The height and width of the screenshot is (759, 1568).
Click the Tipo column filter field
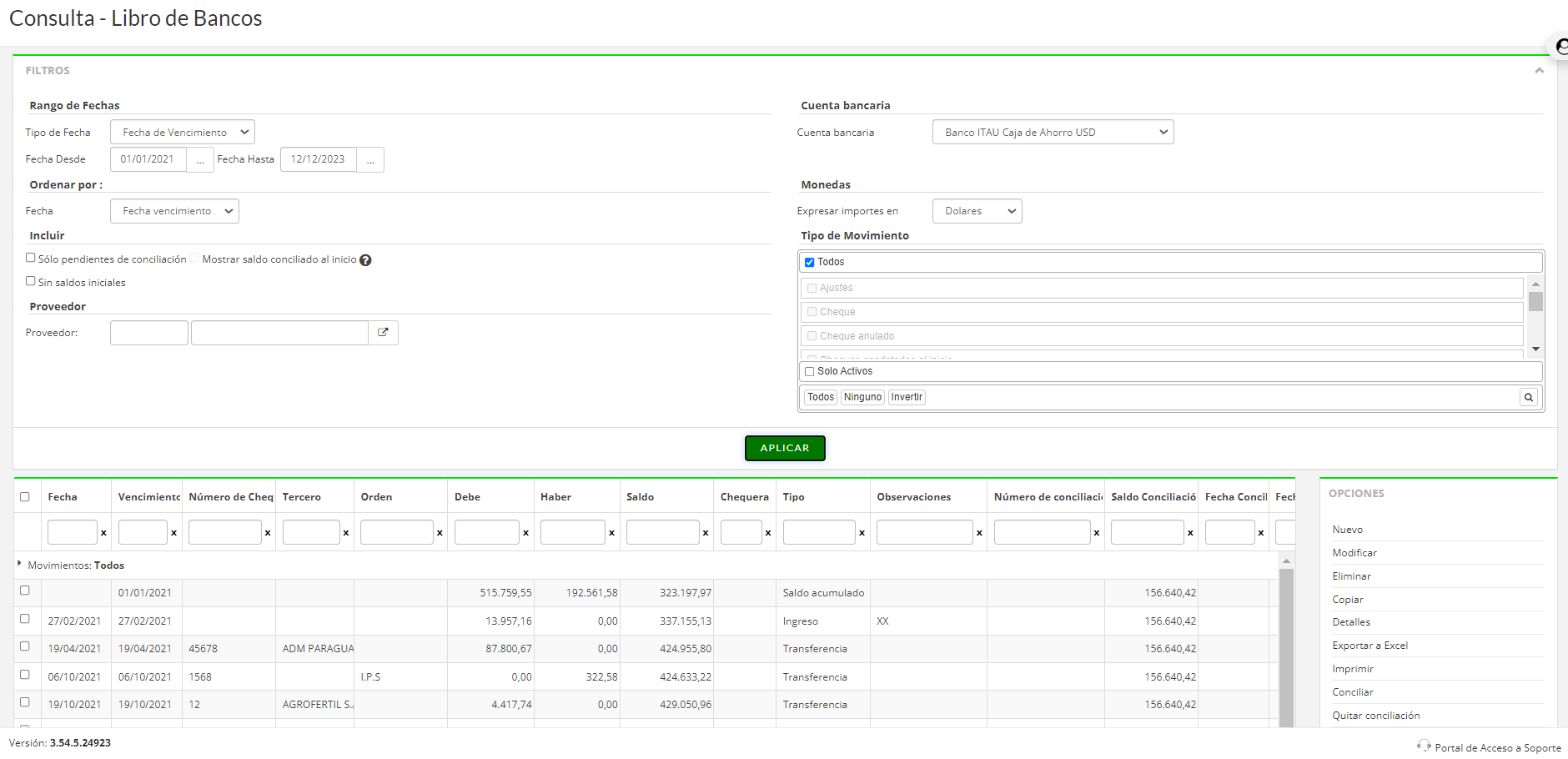click(x=819, y=532)
